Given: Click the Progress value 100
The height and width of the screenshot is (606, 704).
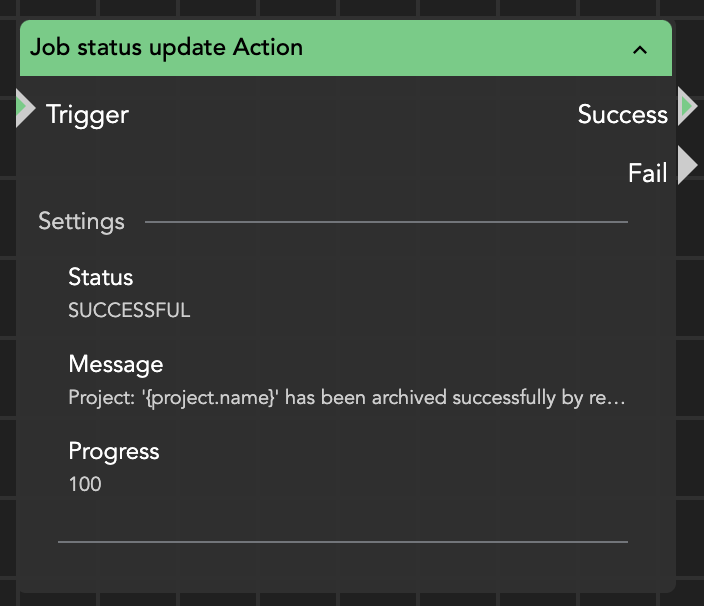Looking at the screenshot, I should coord(85,485).
